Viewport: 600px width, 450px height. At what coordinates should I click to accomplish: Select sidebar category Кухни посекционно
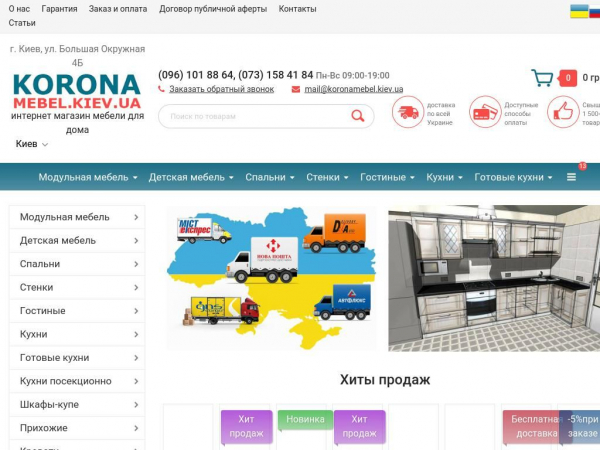pos(77,381)
